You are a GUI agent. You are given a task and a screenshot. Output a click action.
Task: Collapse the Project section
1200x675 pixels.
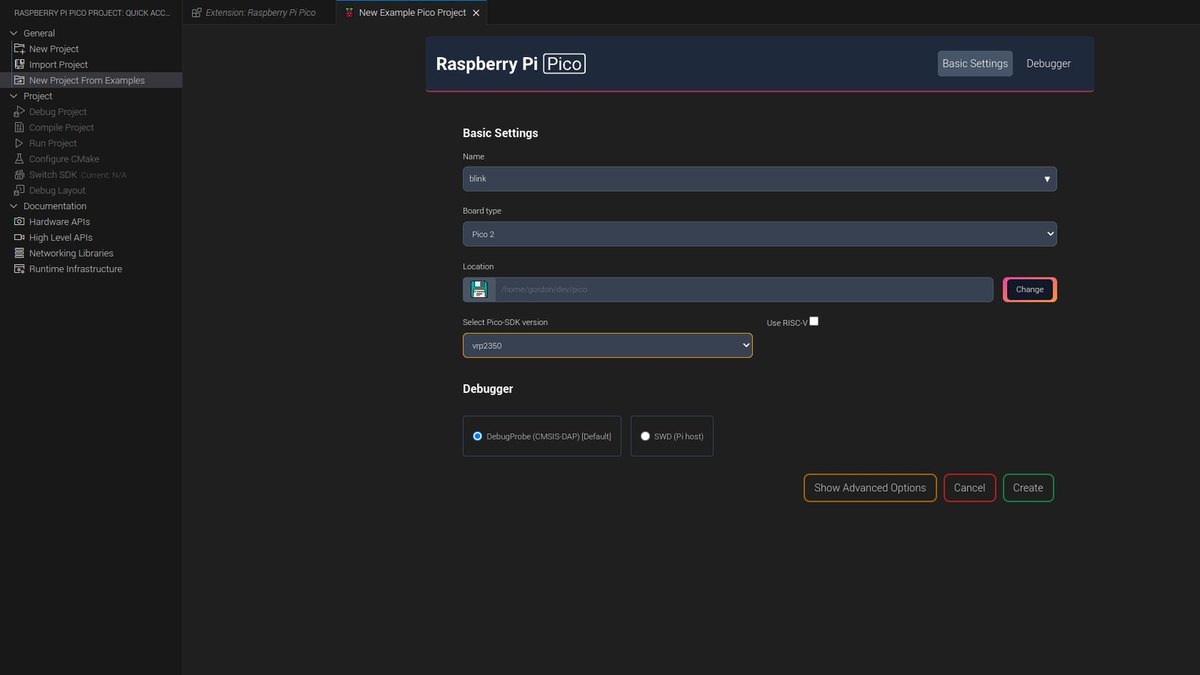(x=14, y=96)
